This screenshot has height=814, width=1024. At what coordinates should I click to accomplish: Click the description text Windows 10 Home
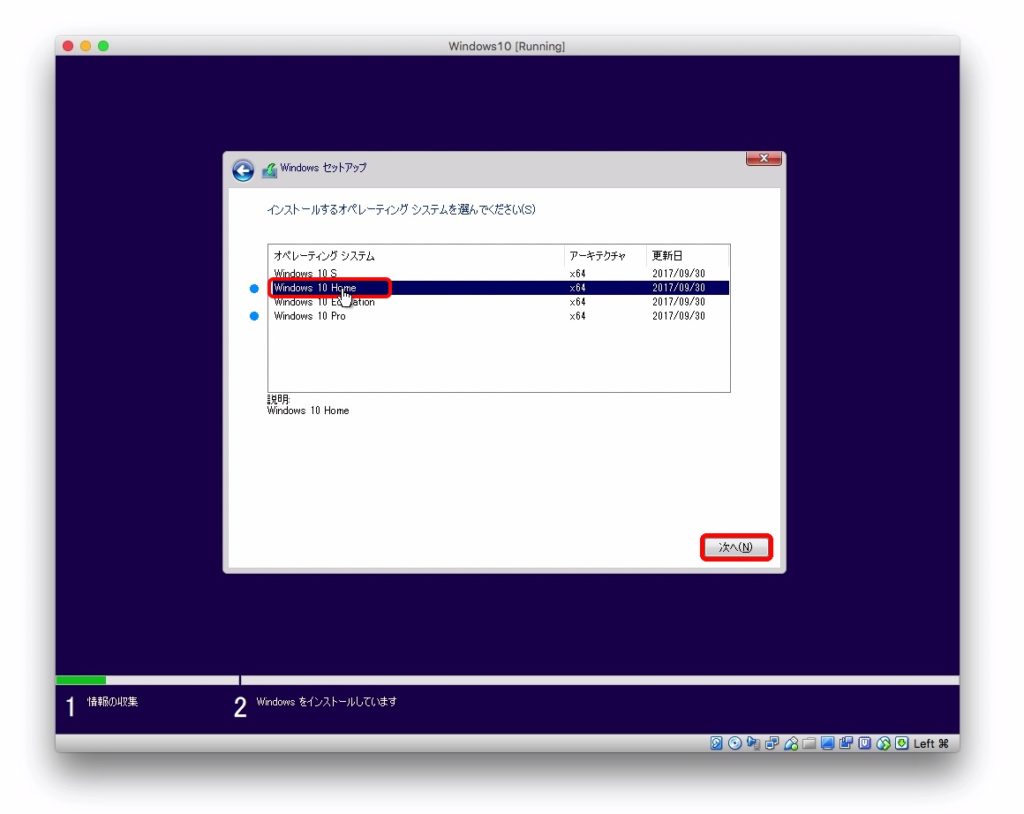[308, 410]
